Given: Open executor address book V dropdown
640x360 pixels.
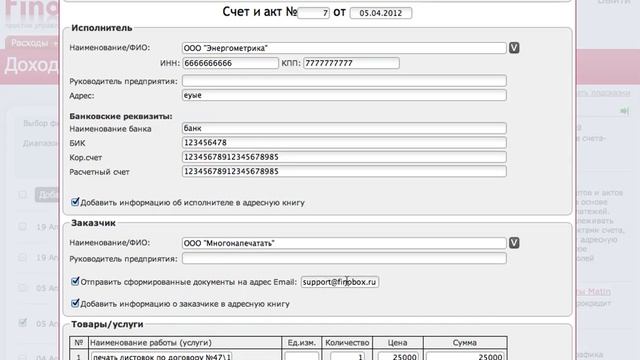Looking at the screenshot, I should 514,48.
